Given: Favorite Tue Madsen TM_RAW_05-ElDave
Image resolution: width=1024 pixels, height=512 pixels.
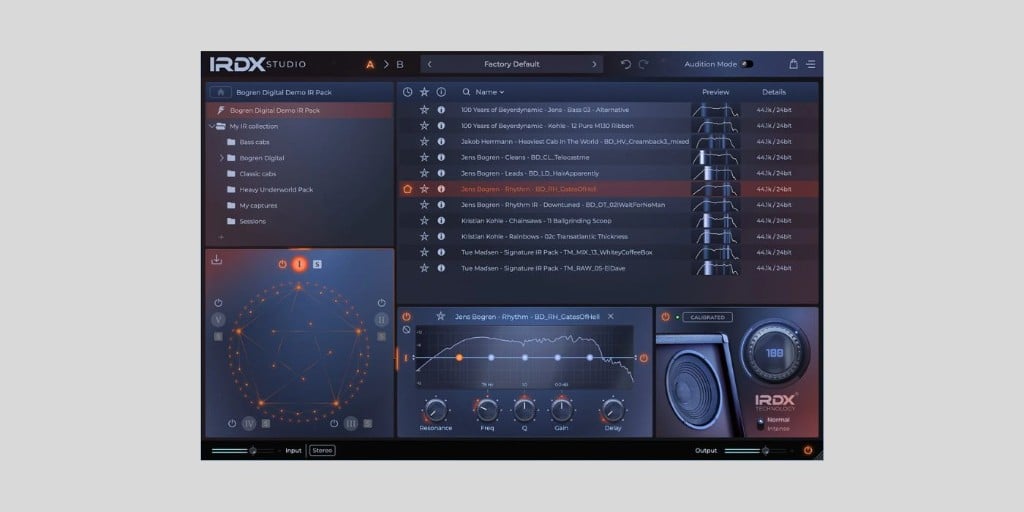Looking at the screenshot, I should point(424,268).
